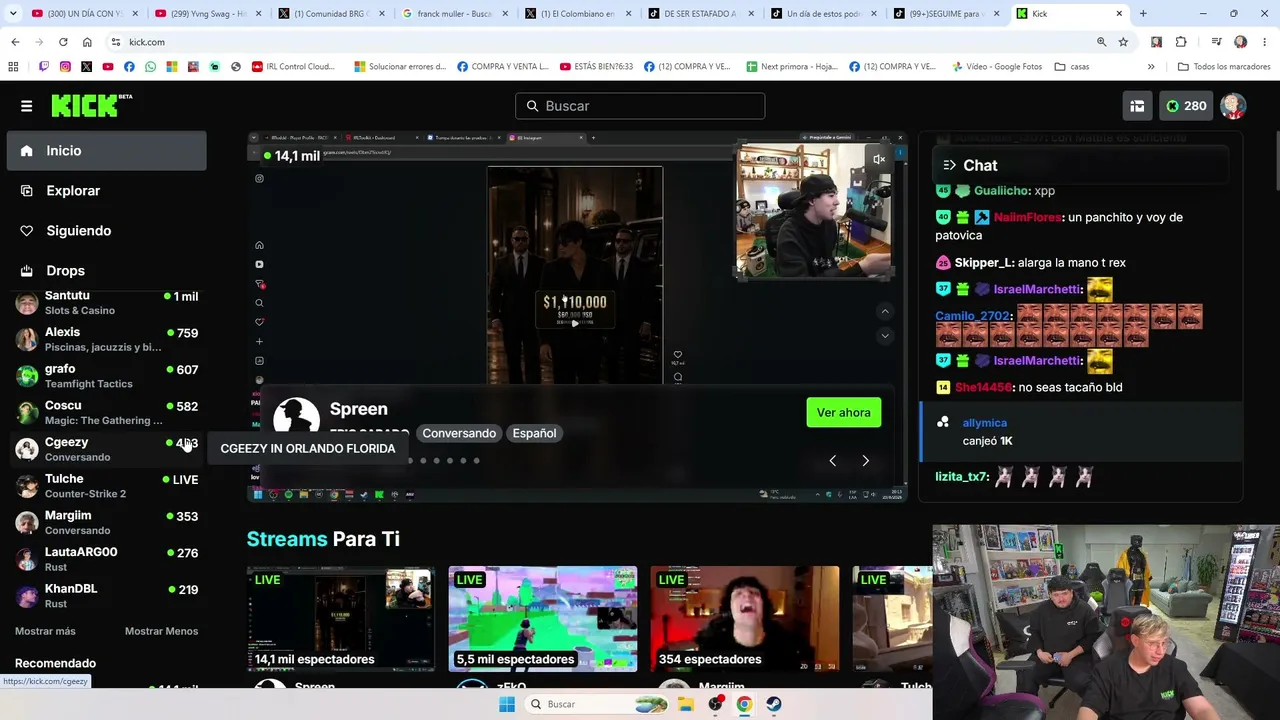1280x720 pixels.
Task: Open Cgeezy's channel in following list
Action: coord(107,449)
